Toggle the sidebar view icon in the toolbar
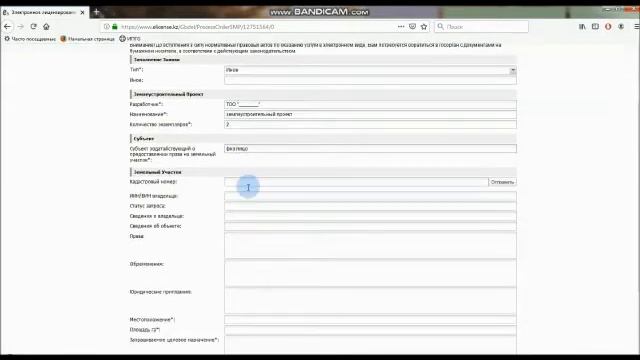The height and width of the screenshot is (360, 640). 595,27
